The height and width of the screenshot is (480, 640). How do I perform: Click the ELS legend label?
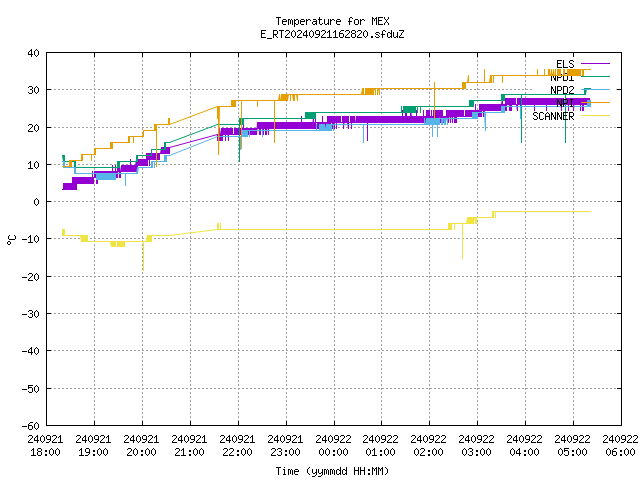click(565, 64)
